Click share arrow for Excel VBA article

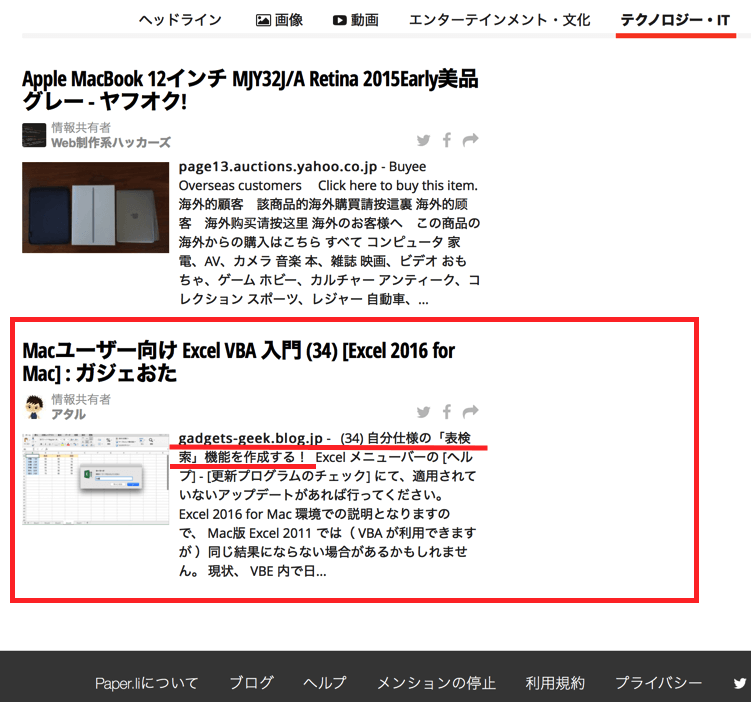point(470,412)
